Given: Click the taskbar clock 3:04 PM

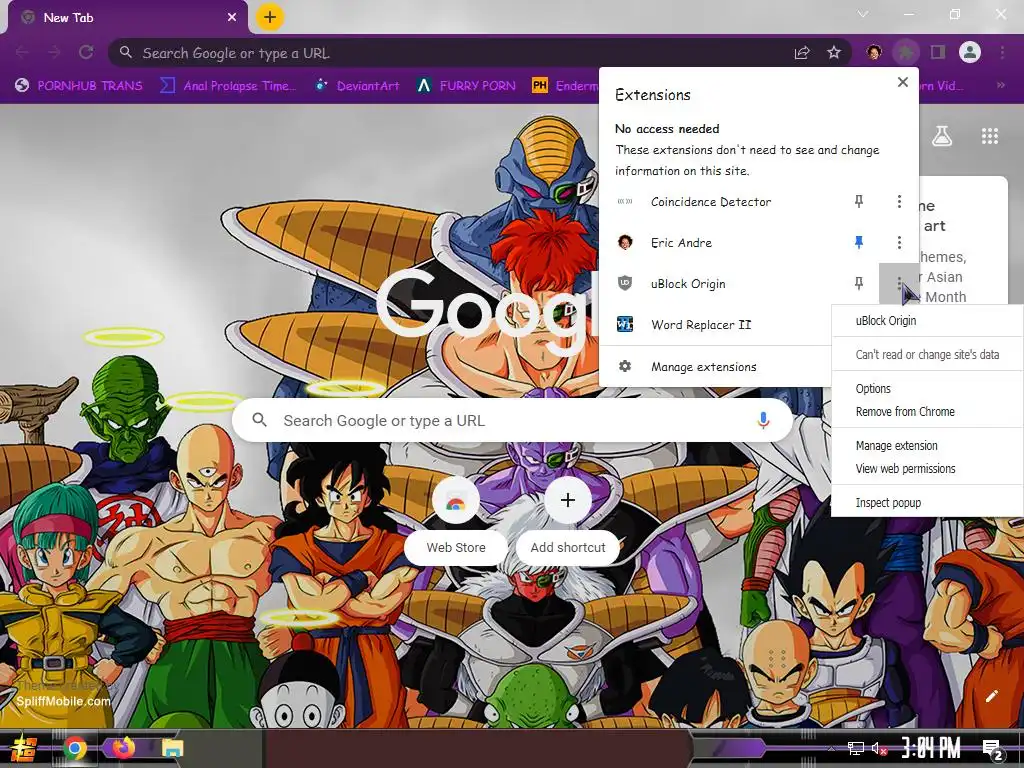Looking at the screenshot, I should (931, 748).
